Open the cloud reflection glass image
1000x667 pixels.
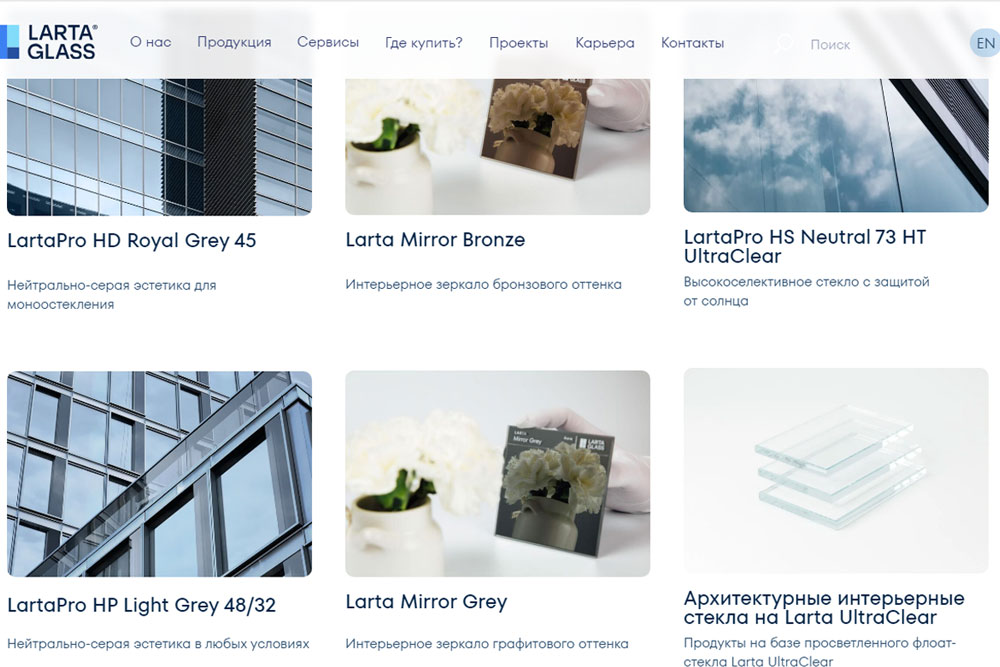pos(835,145)
